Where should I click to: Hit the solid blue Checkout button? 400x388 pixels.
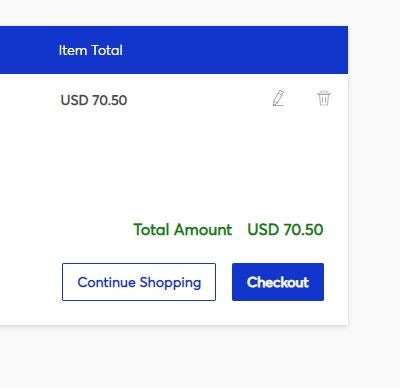pyautogui.click(x=278, y=282)
